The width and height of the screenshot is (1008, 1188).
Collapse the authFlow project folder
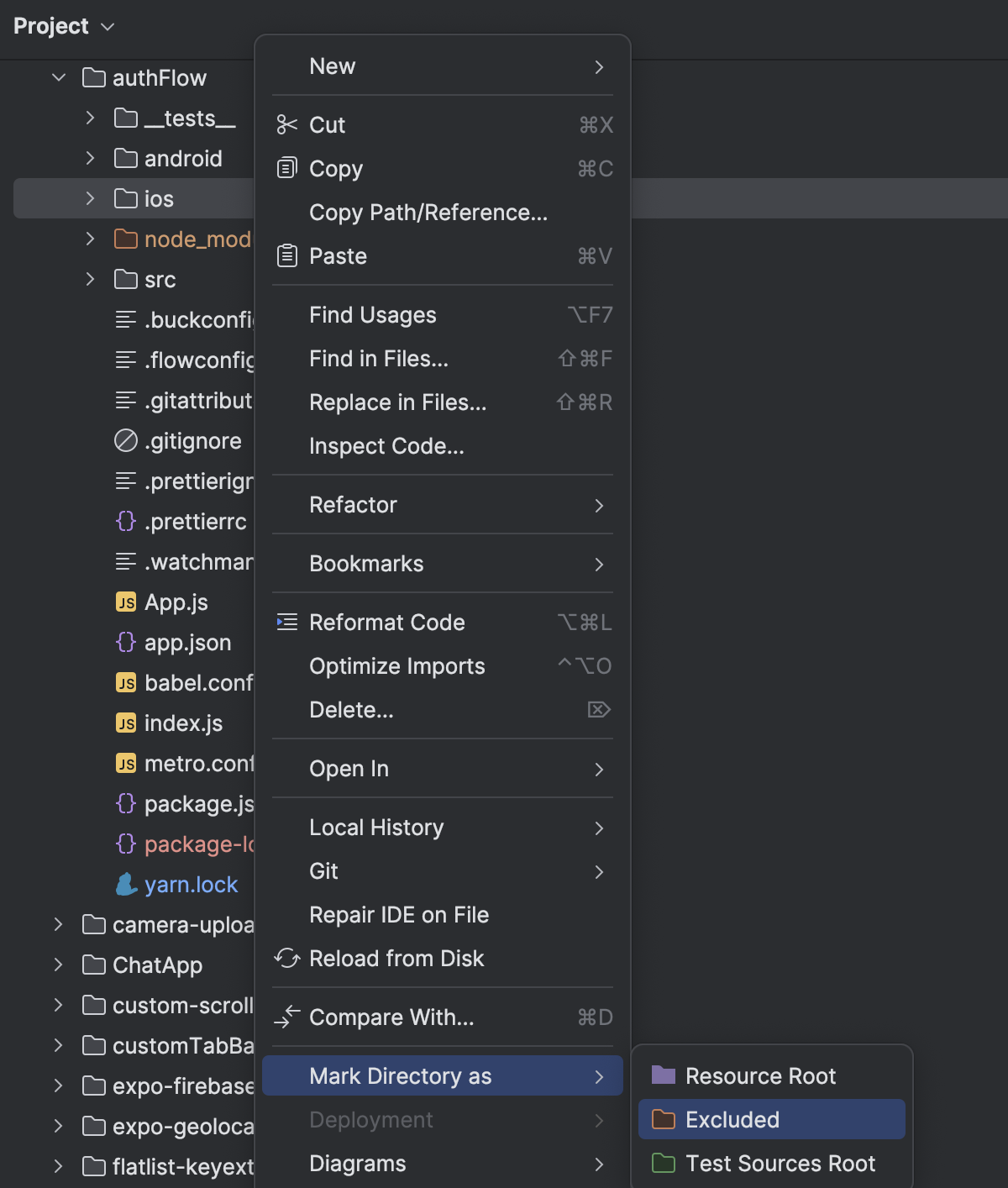tap(58, 77)
